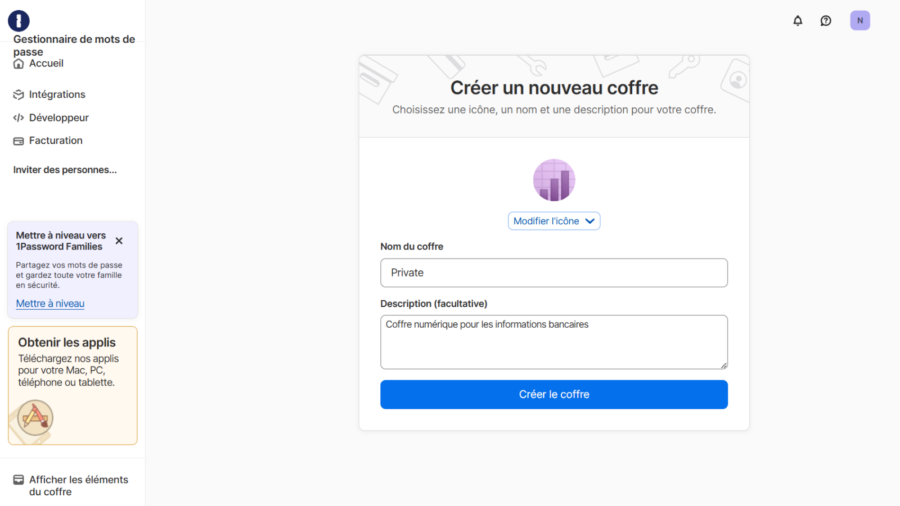Image resolution: width=900 pixels, height=506 pixels.
Task: Click the Créer un nouveau coffre heading
Action: [x=554, y=88]
